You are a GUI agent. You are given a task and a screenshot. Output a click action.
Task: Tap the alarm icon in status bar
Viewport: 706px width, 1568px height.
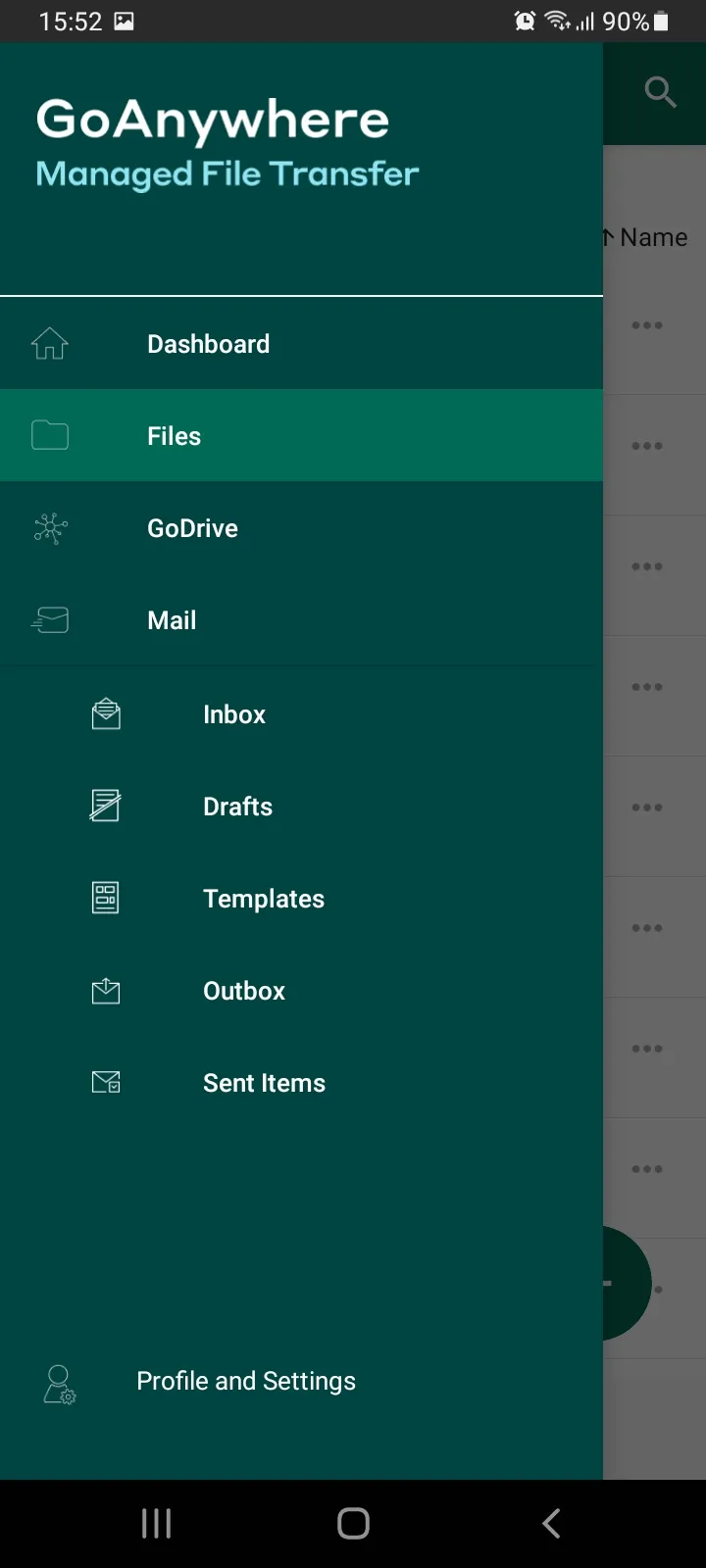tap(526, 21)
